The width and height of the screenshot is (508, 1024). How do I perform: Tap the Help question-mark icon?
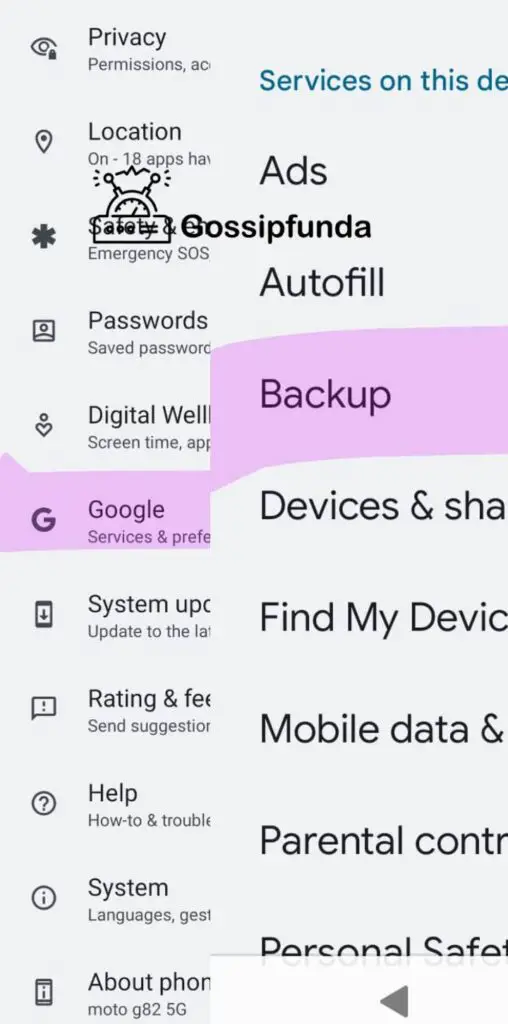tap(44, 804)
